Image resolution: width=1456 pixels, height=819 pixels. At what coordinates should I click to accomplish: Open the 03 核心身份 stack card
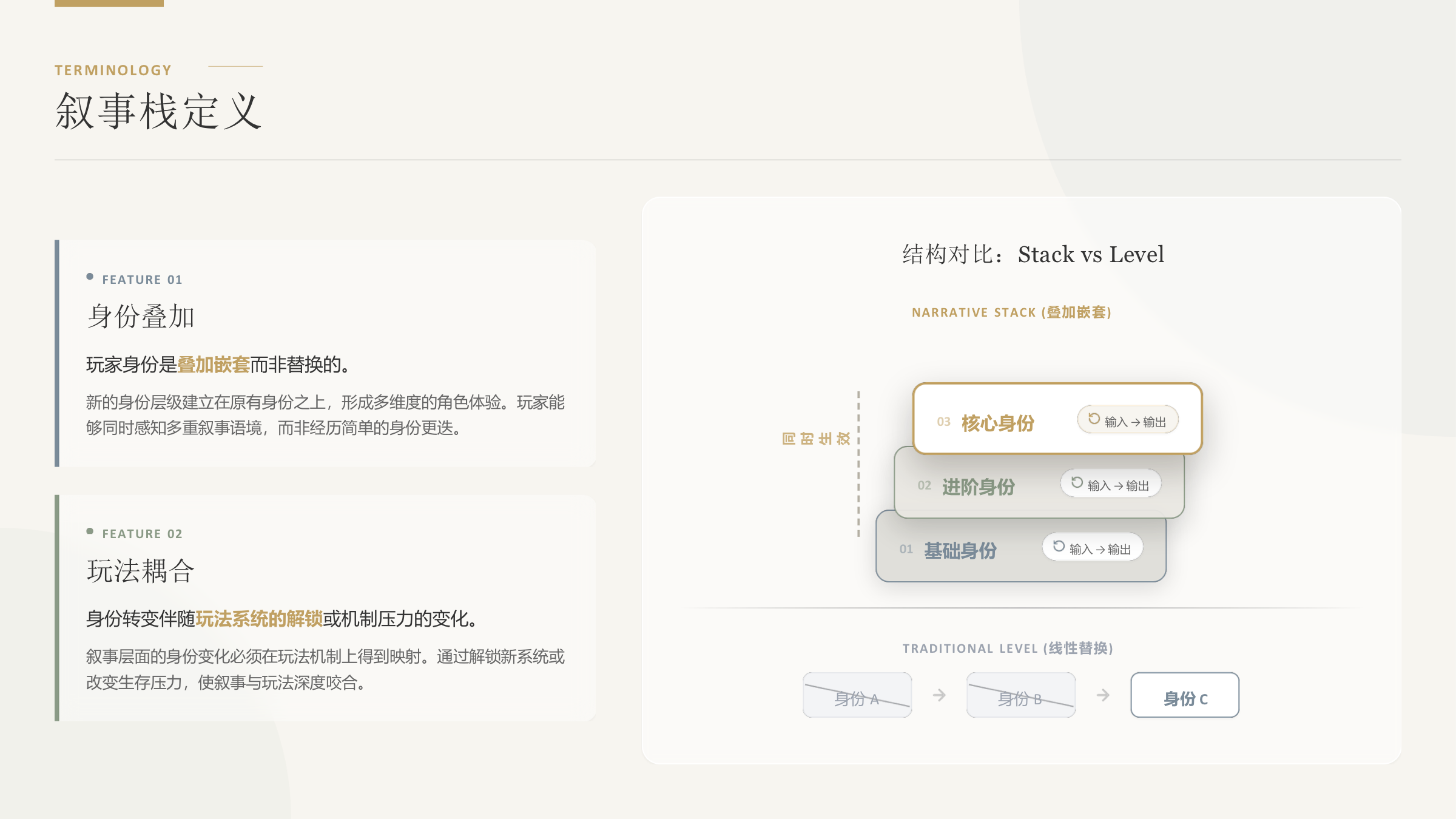click(1057, 419)
